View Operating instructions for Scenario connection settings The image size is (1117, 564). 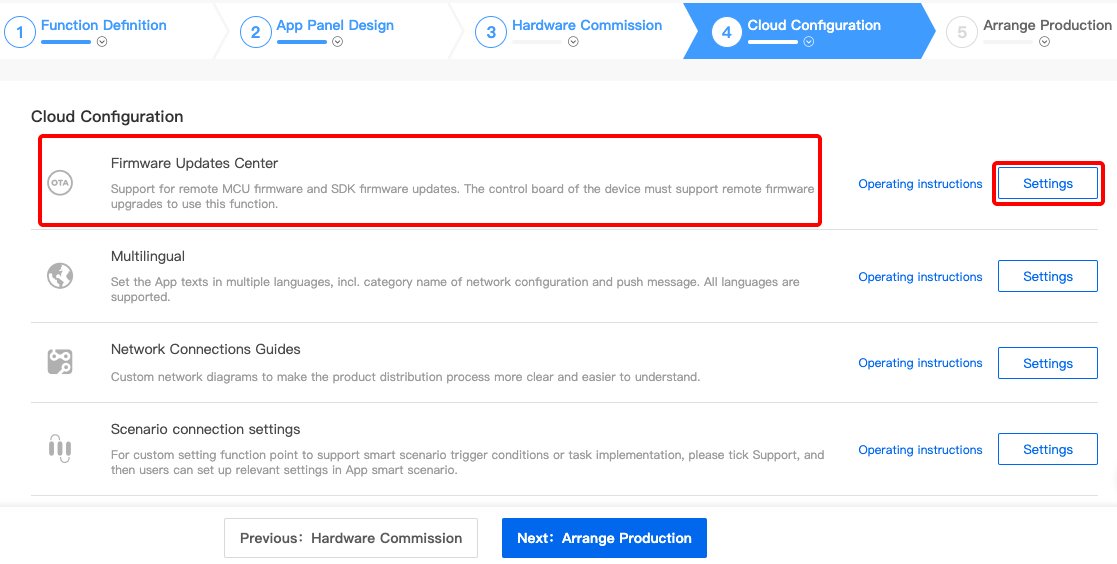click(x=920, y=450)
